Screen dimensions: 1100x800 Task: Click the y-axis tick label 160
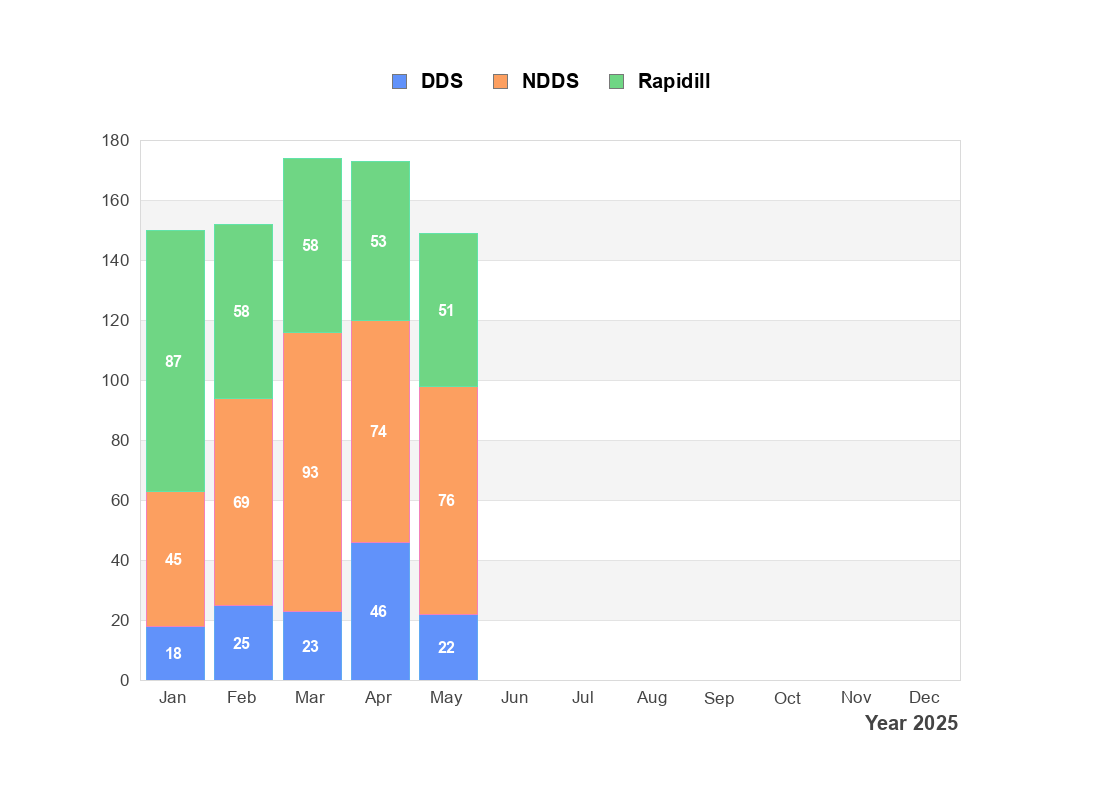(116, 200)
